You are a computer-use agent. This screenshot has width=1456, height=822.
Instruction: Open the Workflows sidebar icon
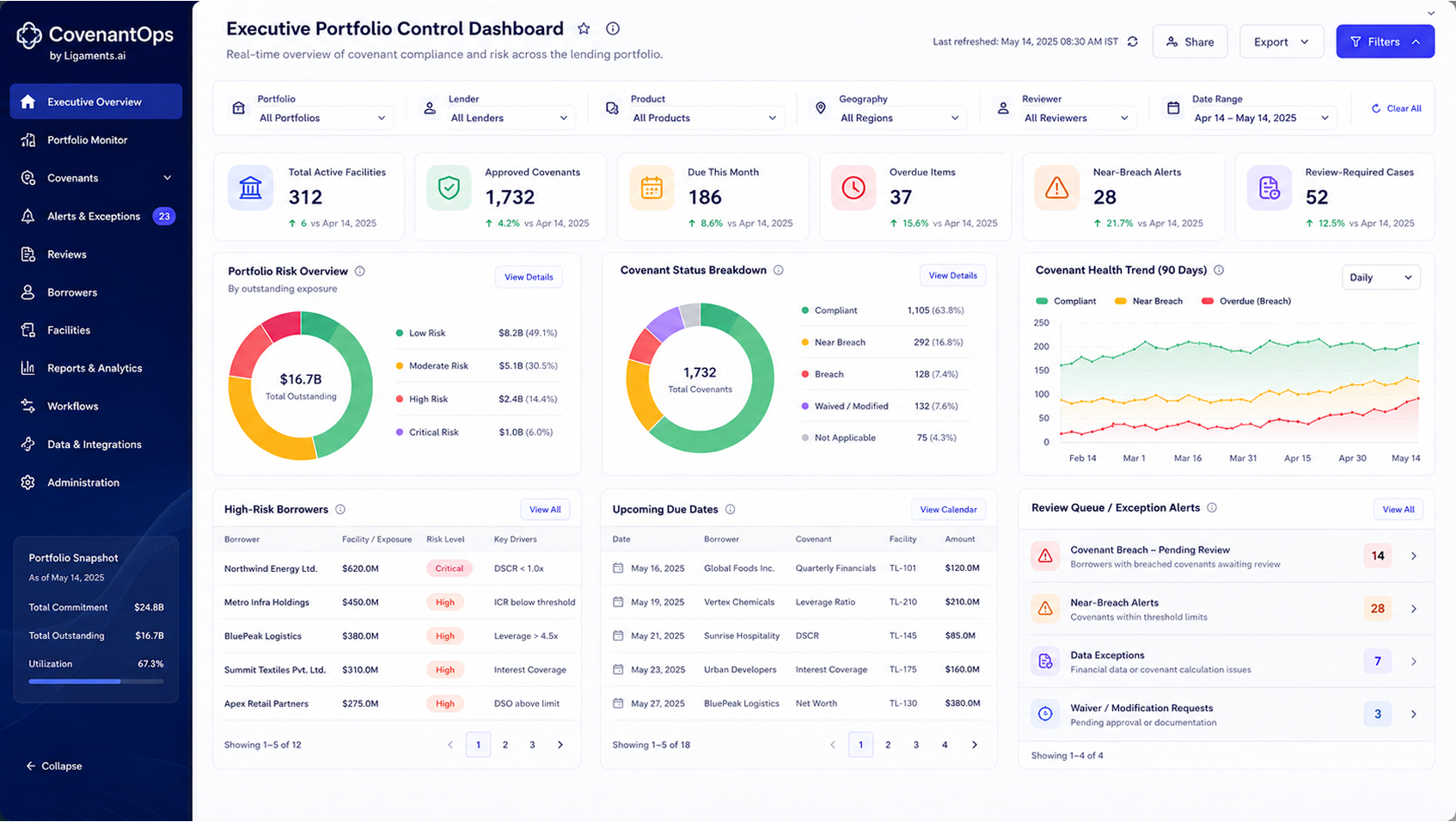point(28,406)
